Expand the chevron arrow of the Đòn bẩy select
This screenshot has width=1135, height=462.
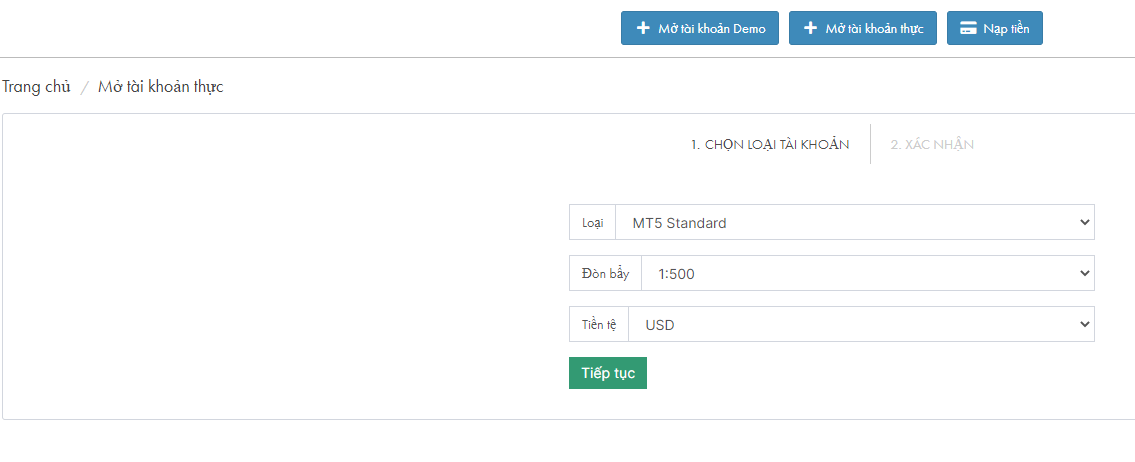click(1084, 274)
